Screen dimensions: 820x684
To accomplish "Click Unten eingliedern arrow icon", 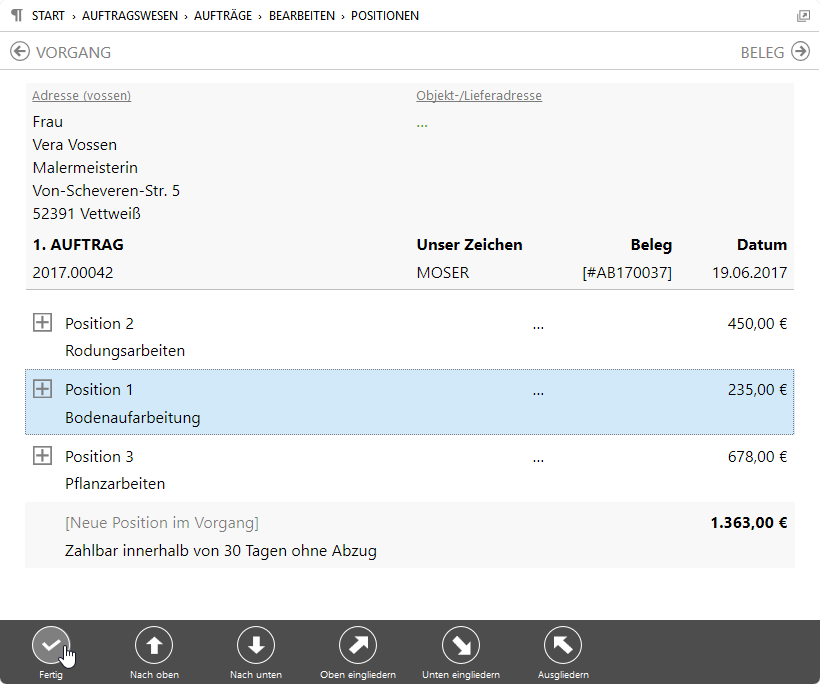I will (x=460, y=645).
